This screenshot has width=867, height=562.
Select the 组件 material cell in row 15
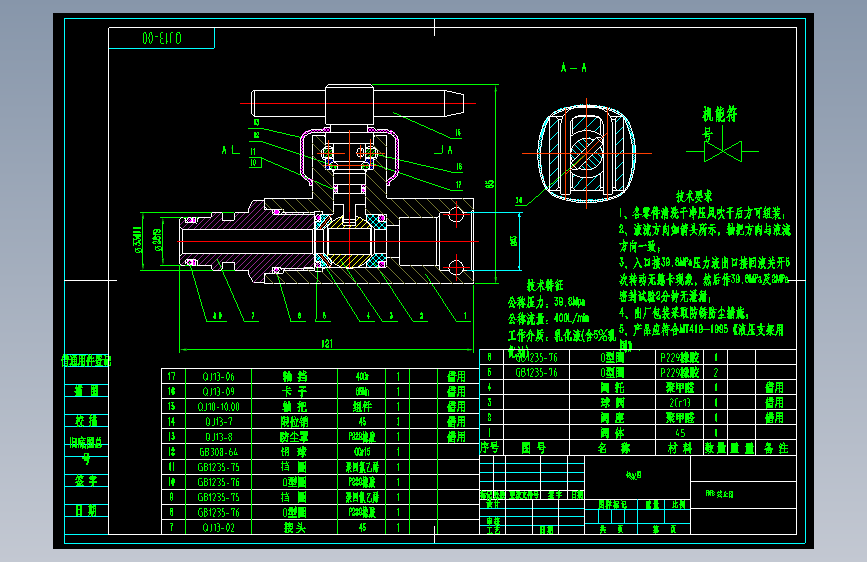pos(362,407)
